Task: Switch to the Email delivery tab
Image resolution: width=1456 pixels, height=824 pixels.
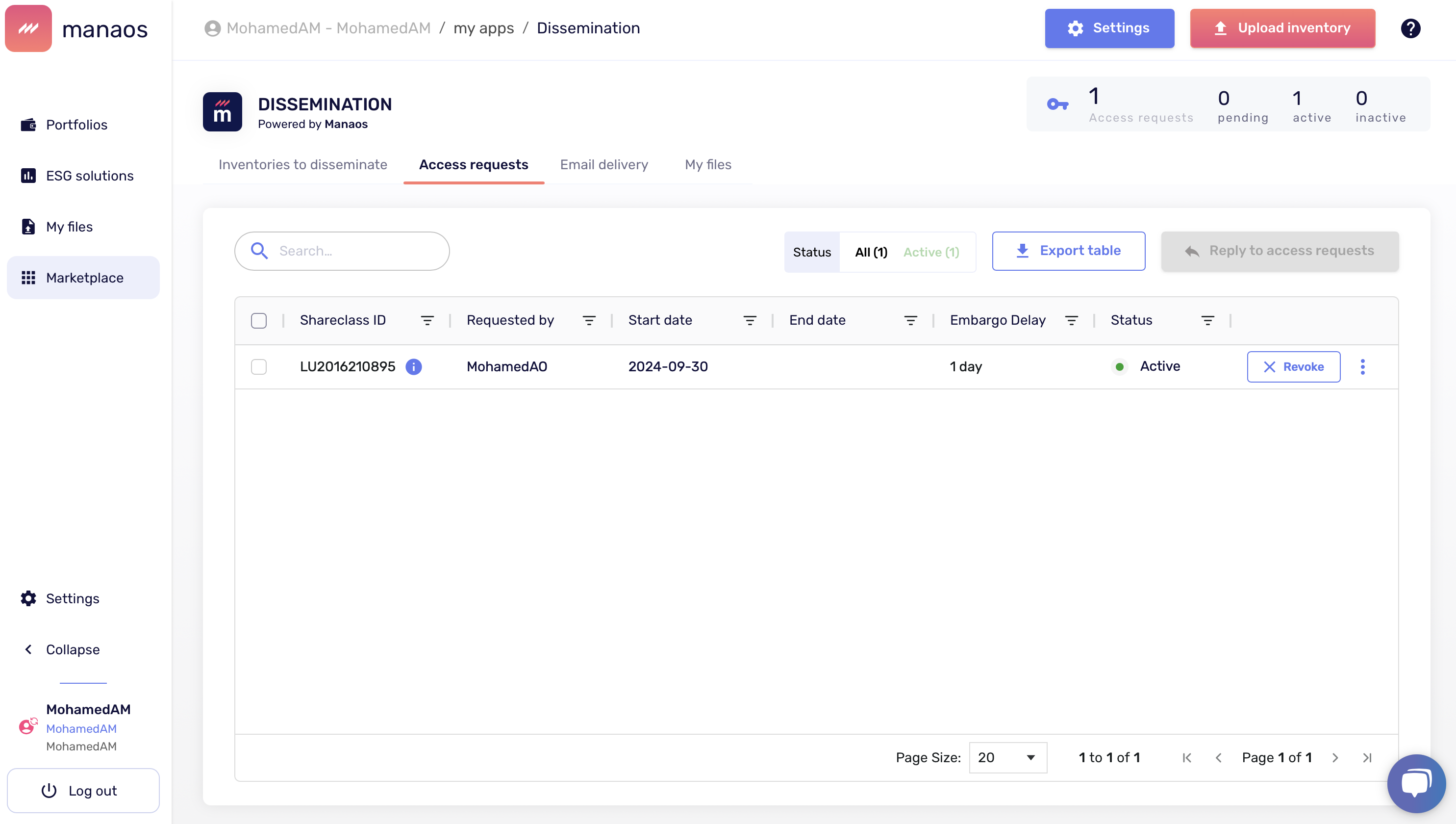Action: point(603,165)
